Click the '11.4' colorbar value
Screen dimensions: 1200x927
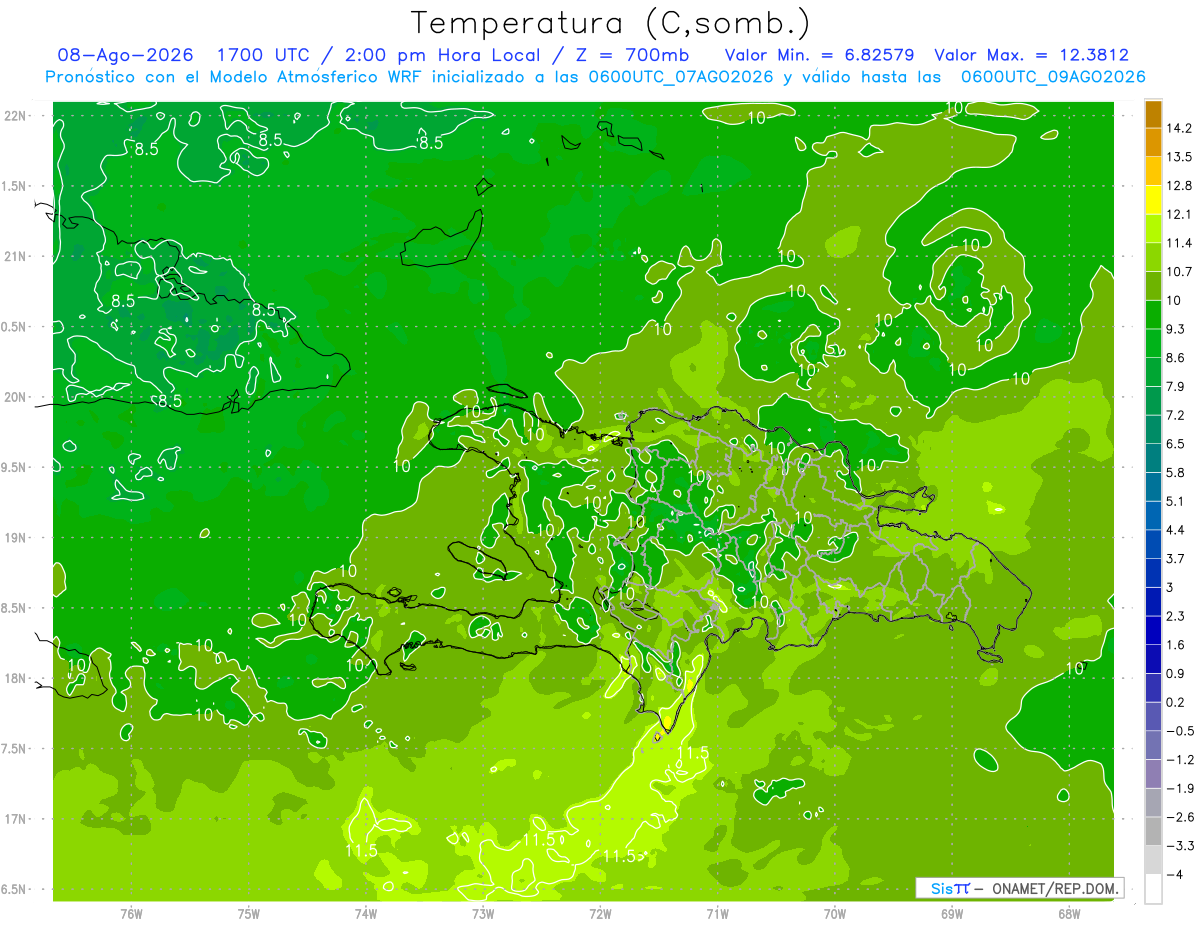point(1181,243)
